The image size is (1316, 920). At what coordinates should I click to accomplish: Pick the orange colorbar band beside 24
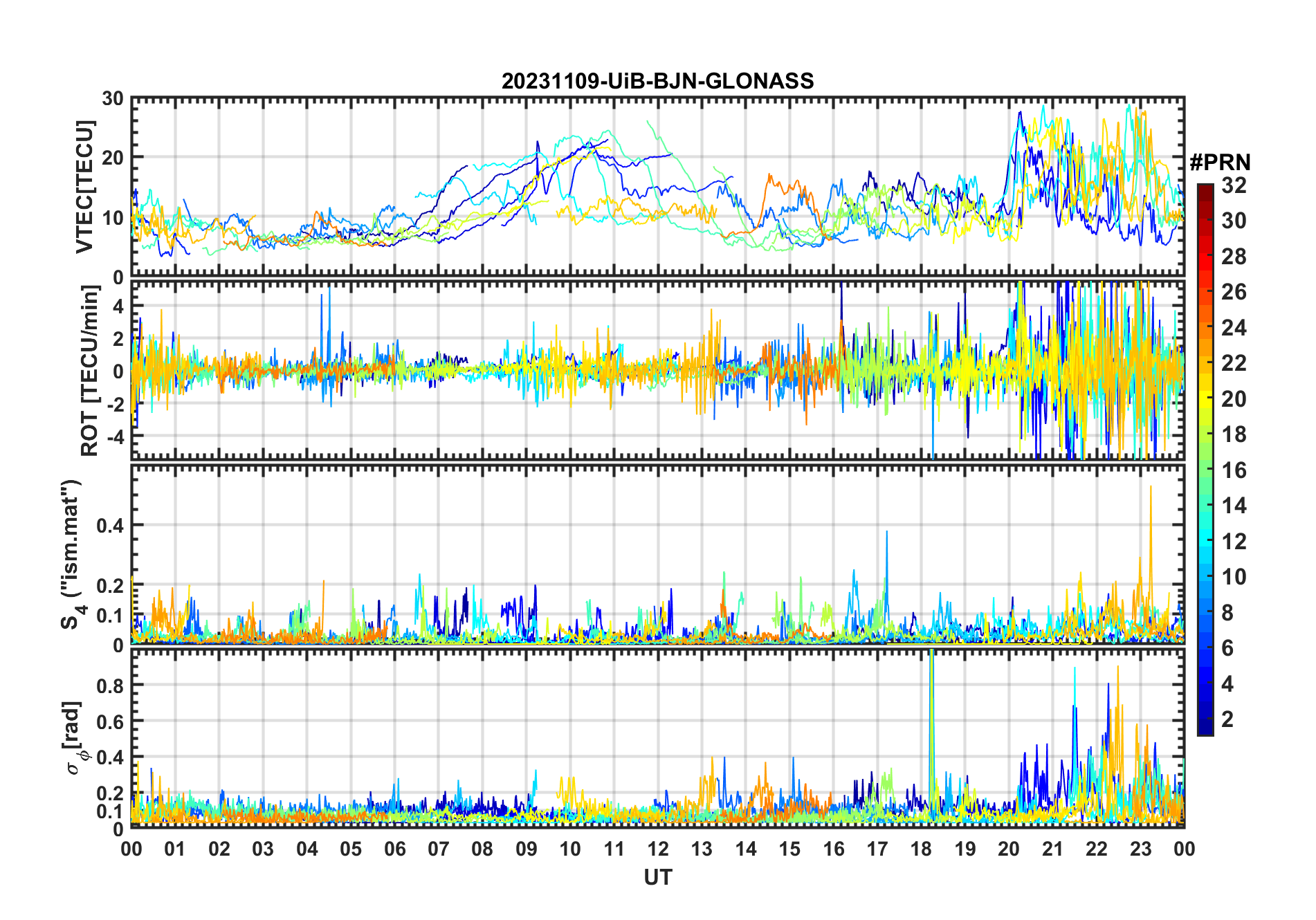tap(1205, 328)
